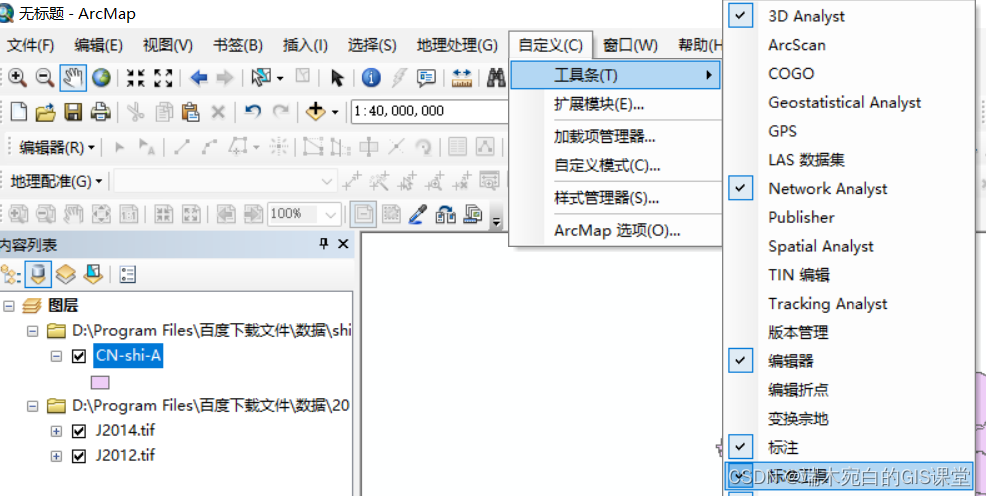The image size is (986, 496).
Task: List layers by drawing order
Action: pos(11,274)
